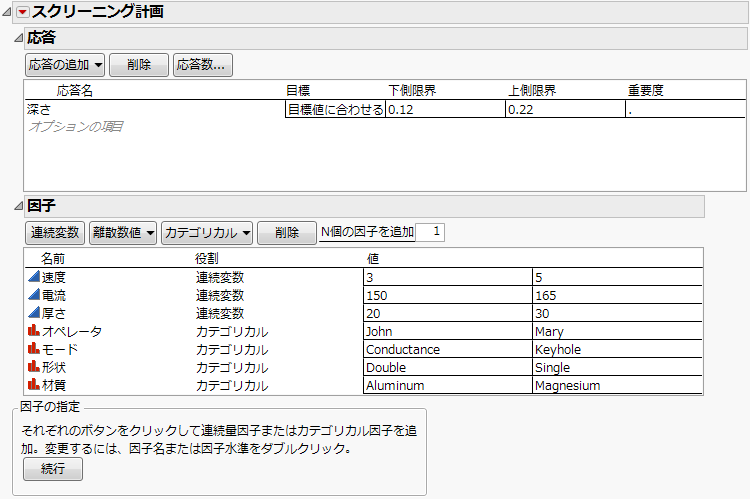The image size is (750, 499).
Task: Click the categorical icon next to モード
Action: [33, 349]
